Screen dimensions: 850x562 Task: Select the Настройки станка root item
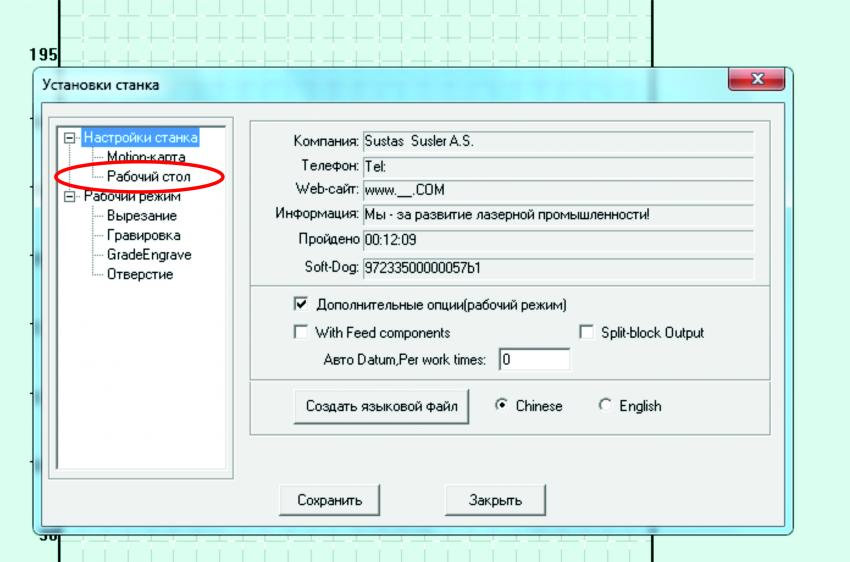pos(141,138)
